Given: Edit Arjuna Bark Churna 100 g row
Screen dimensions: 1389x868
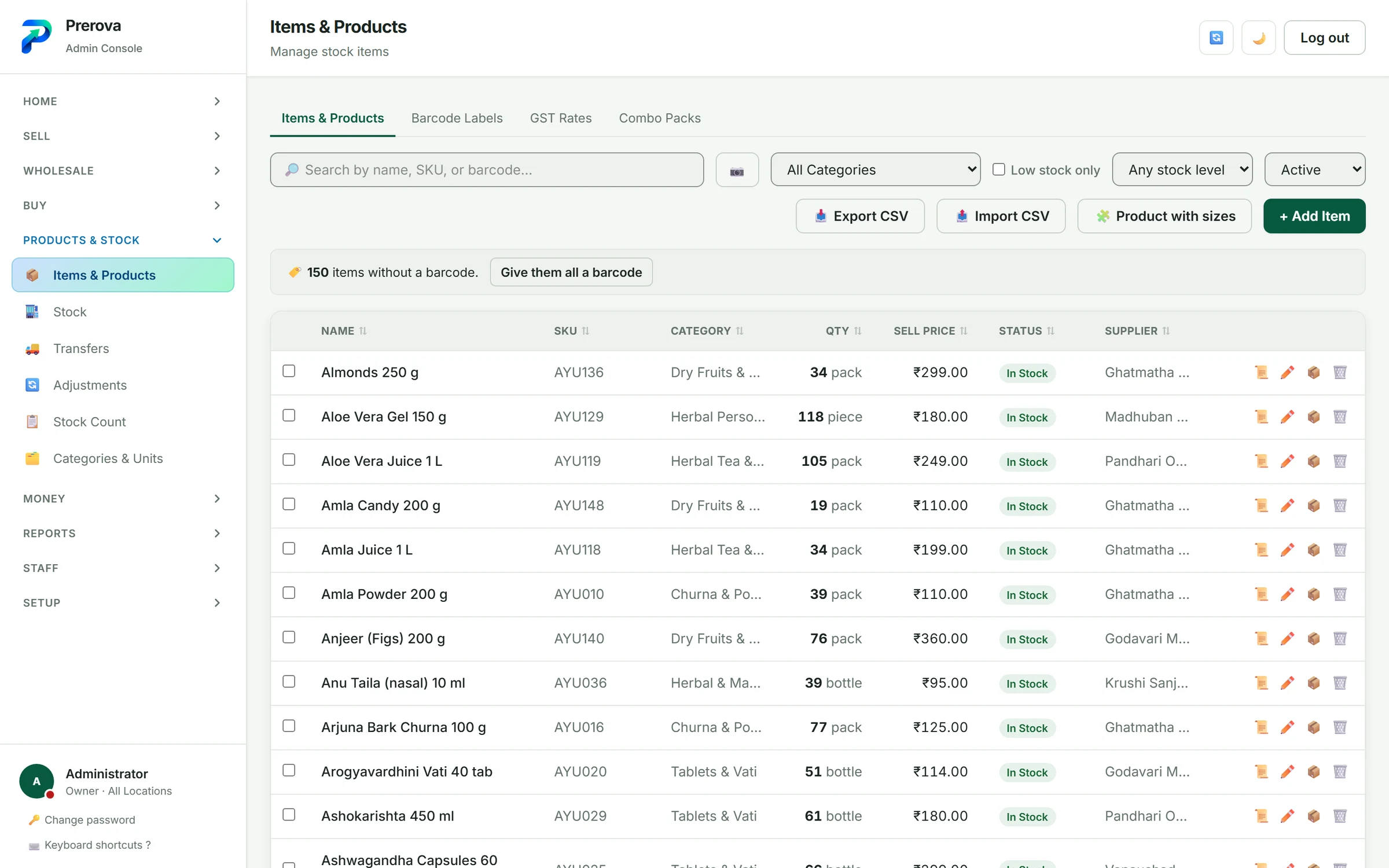Looking at the screenshot, I should coord(1287,727).
